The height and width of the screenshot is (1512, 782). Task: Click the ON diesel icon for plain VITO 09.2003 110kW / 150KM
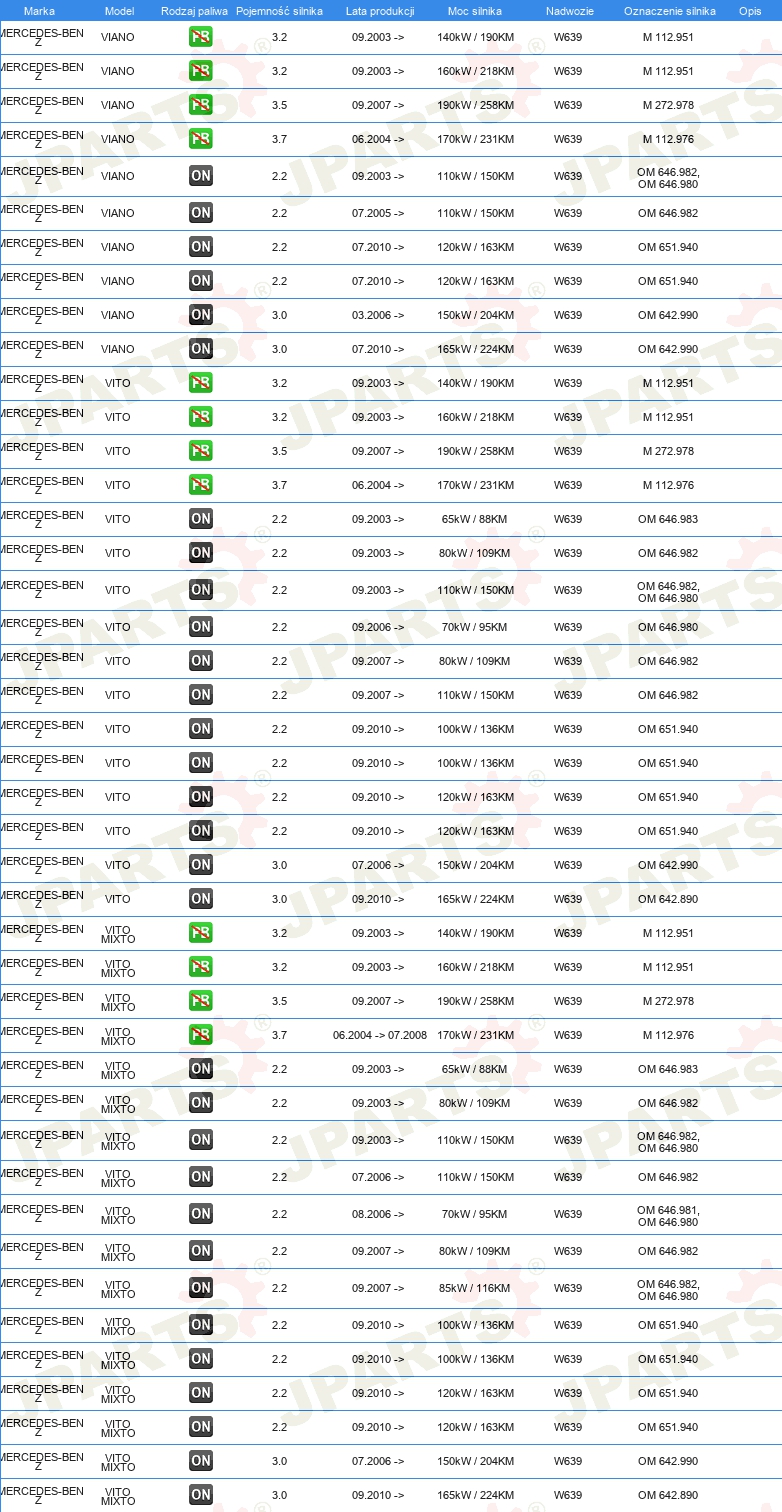[x=201, y=590]
